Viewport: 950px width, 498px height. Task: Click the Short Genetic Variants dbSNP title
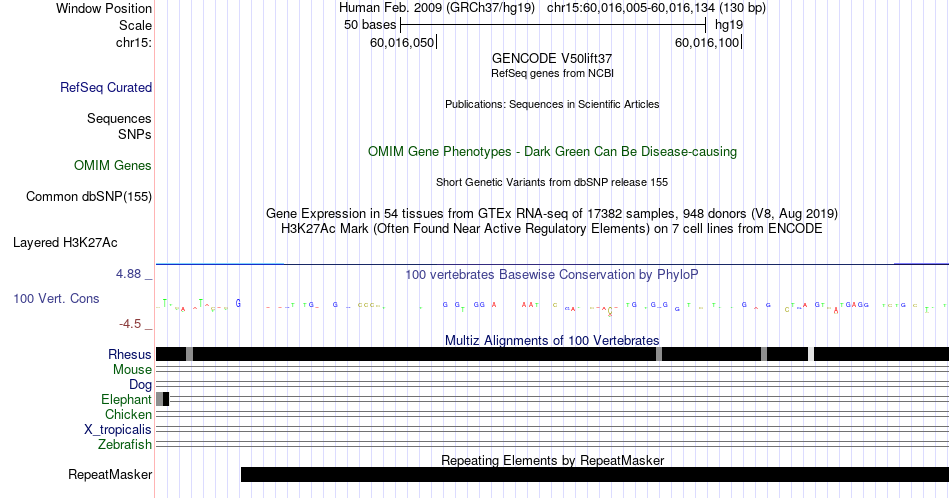point(552,182)
